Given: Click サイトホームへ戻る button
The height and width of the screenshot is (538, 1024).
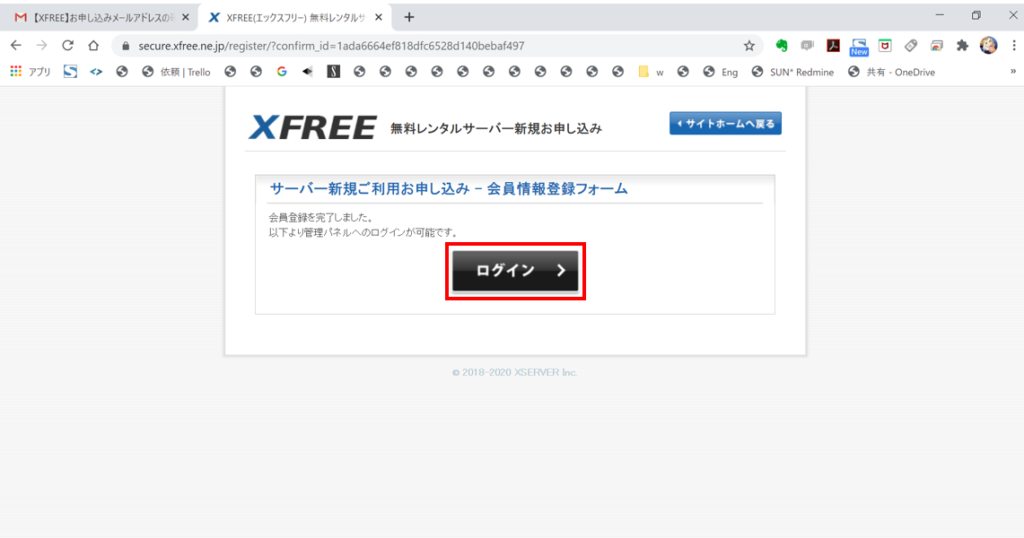Looking at the screenshot, I should 725,123.
